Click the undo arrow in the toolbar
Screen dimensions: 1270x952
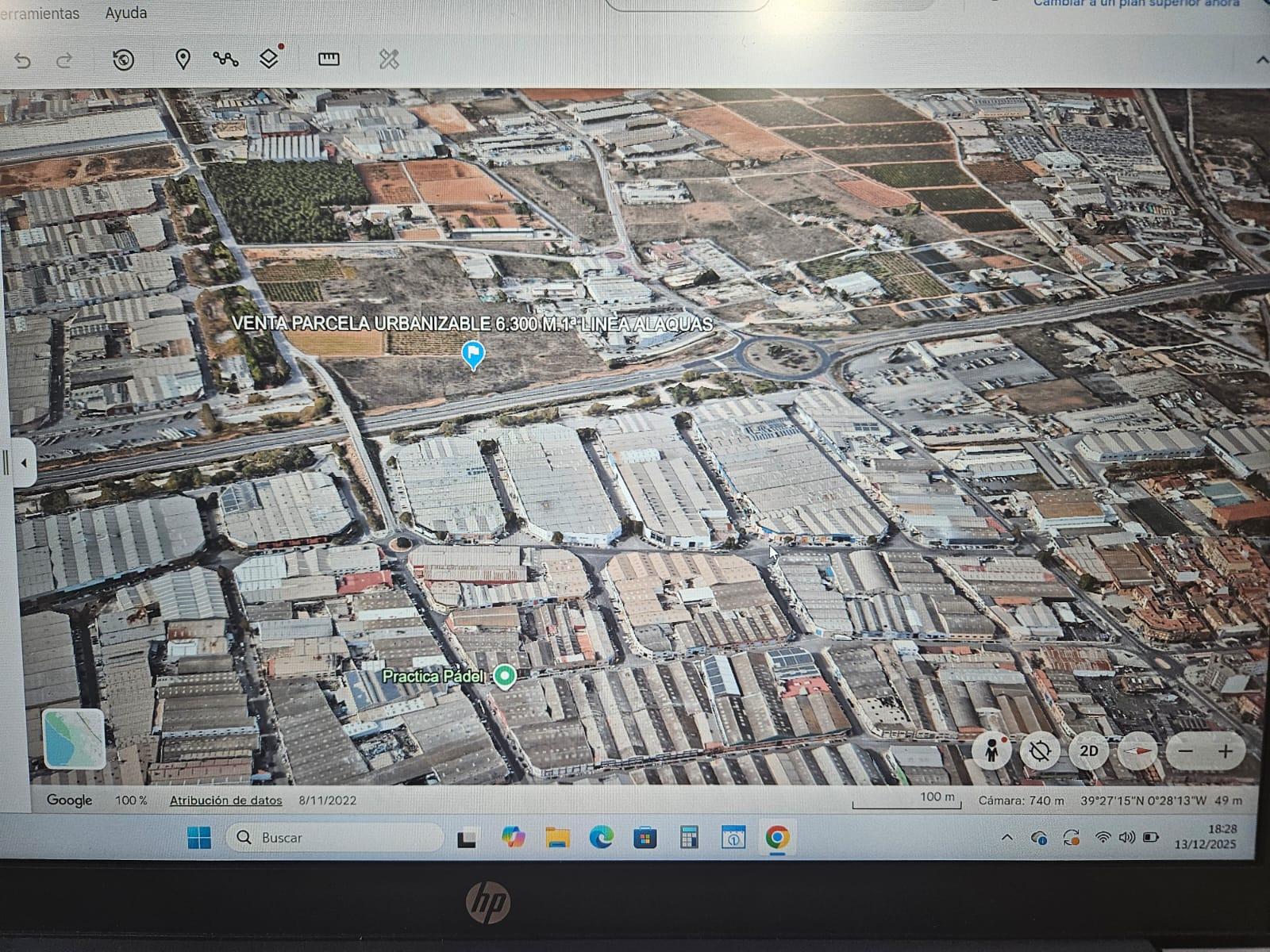coord(22,60)
